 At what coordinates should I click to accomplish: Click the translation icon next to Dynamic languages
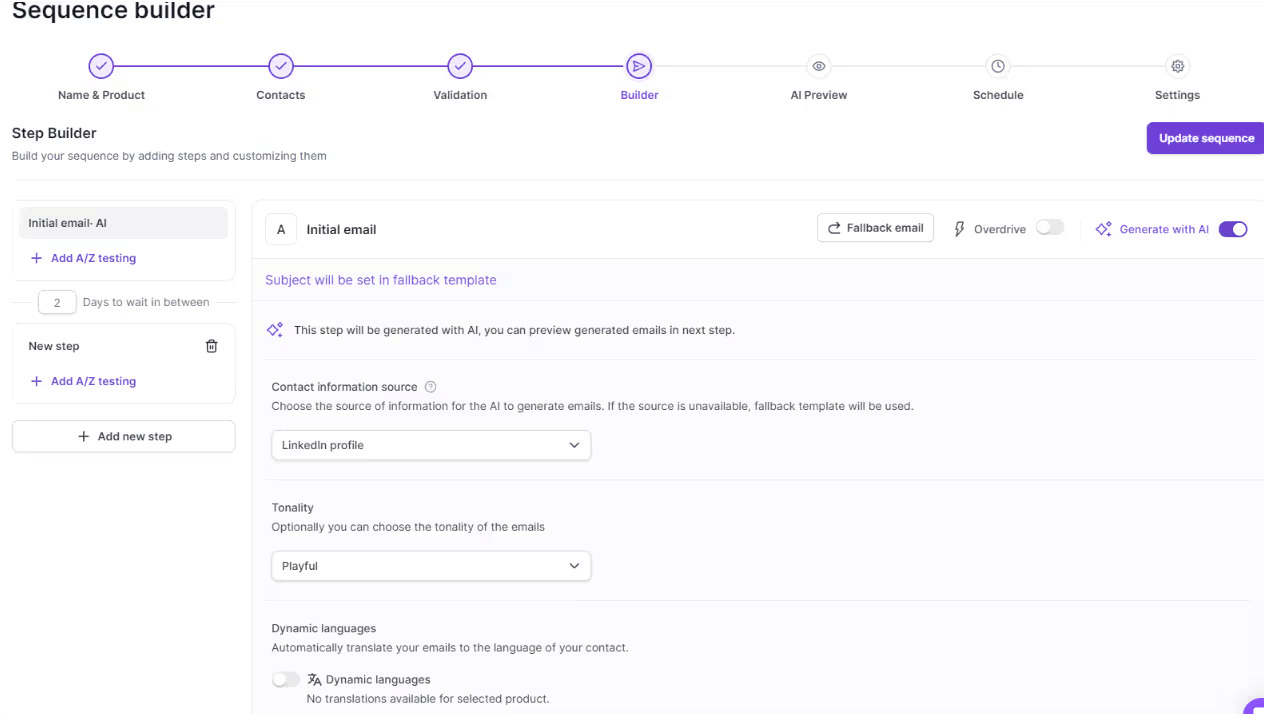[313, 679]
